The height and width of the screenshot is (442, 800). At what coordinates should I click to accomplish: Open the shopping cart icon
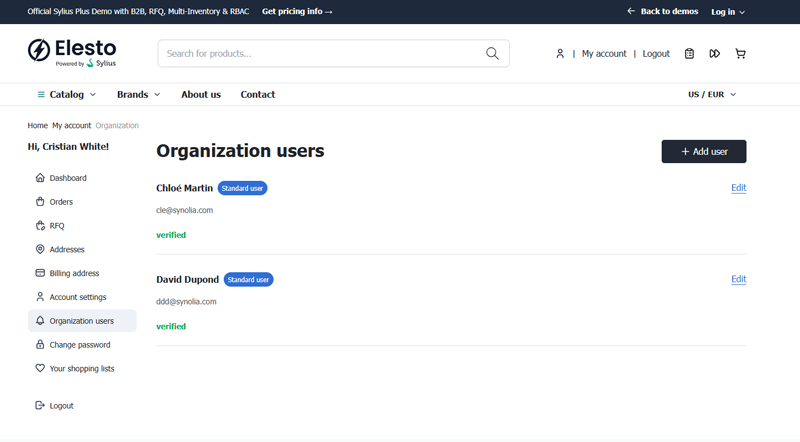[x=740, y=54]
